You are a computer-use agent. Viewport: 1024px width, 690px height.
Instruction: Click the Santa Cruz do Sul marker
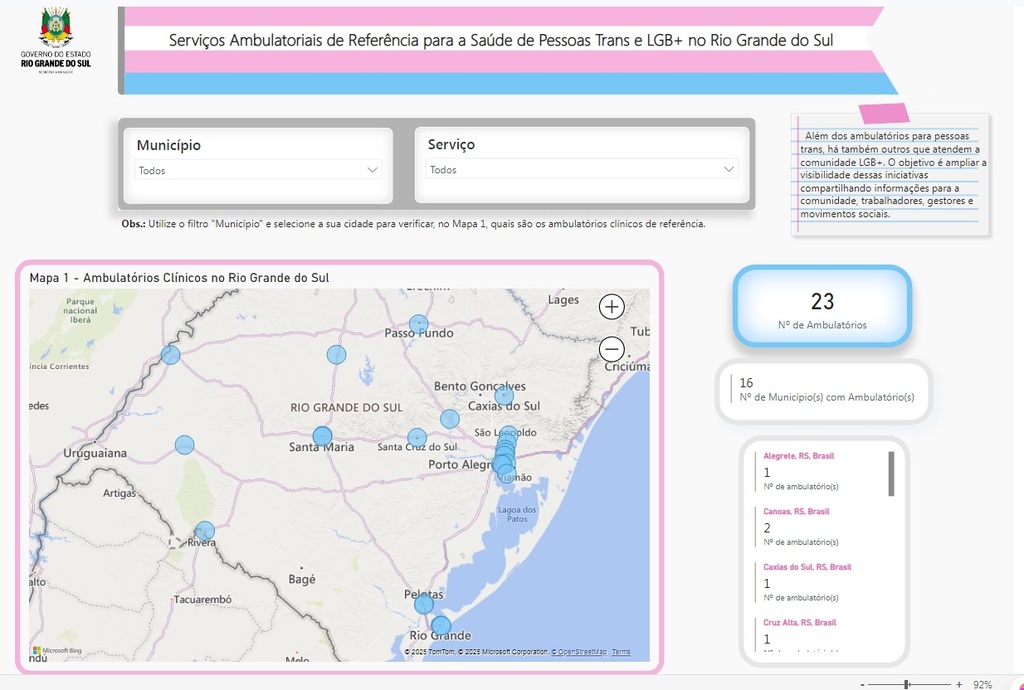[417, 437]
